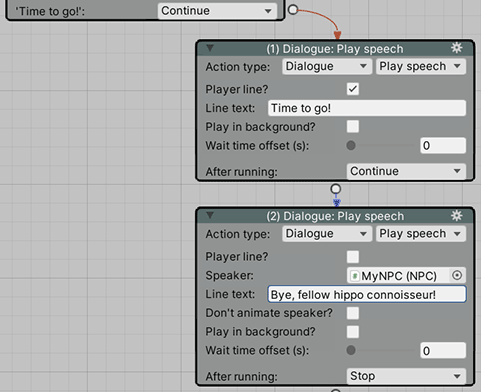The image size is (481, 392).
Task: Click Wait time offset value field in node (2)
Action: click(443, 350)
